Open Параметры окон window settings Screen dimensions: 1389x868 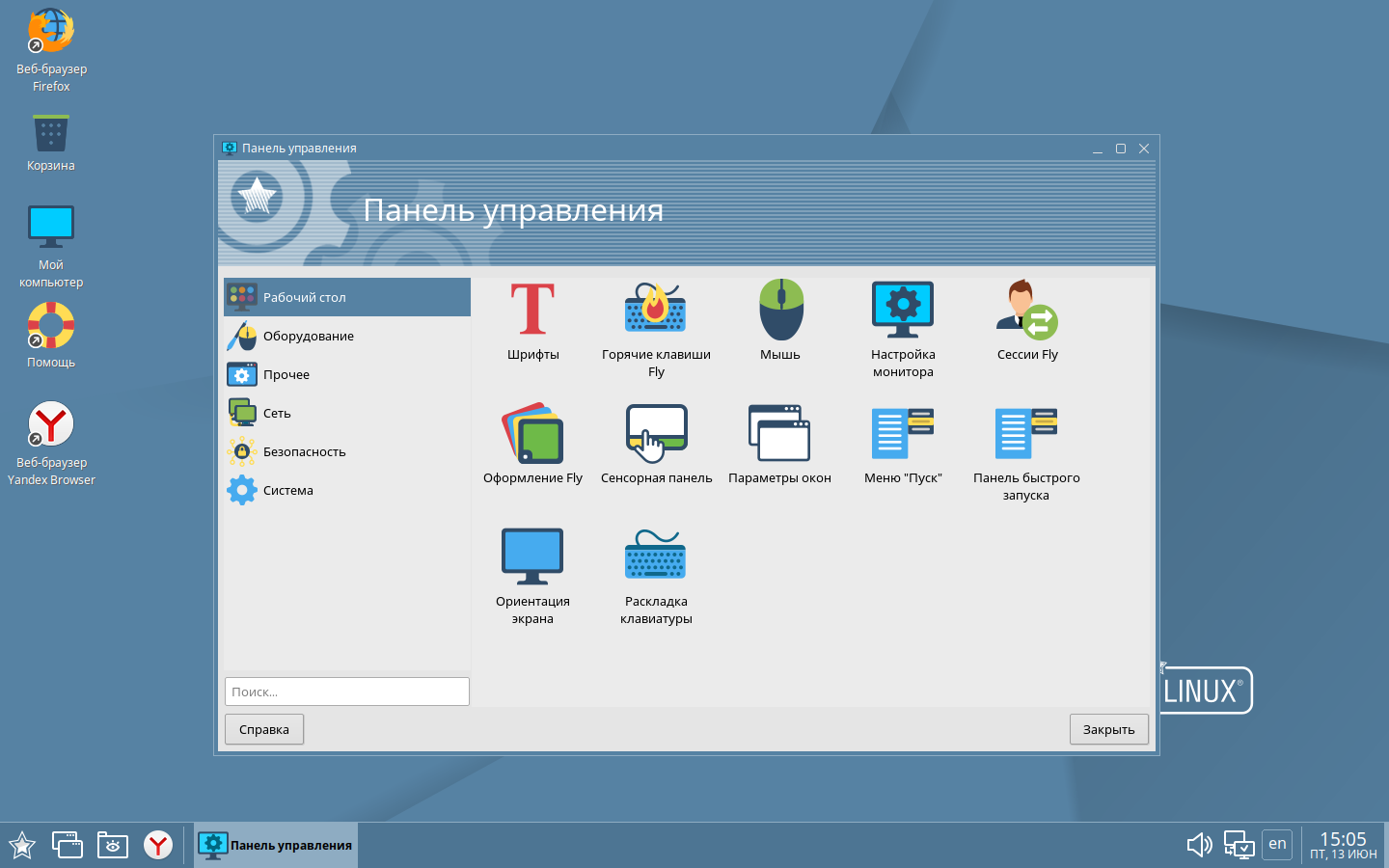point(779,445)
